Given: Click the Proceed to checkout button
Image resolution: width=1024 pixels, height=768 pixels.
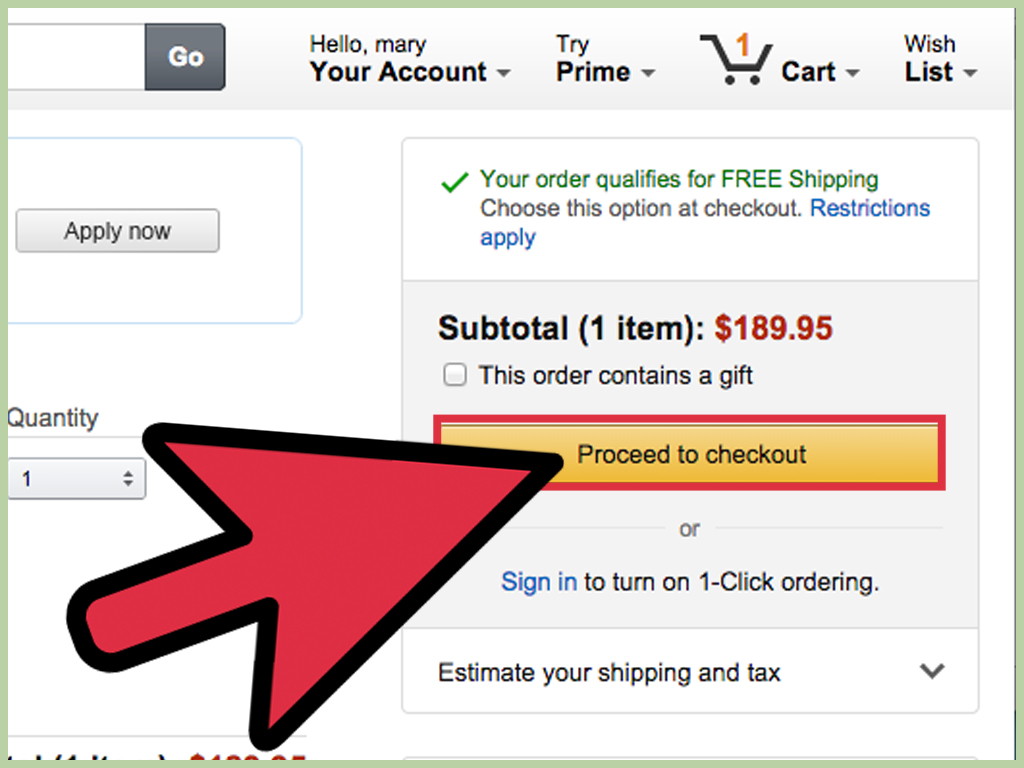Looking at the screenshot, I should [690, 454].
